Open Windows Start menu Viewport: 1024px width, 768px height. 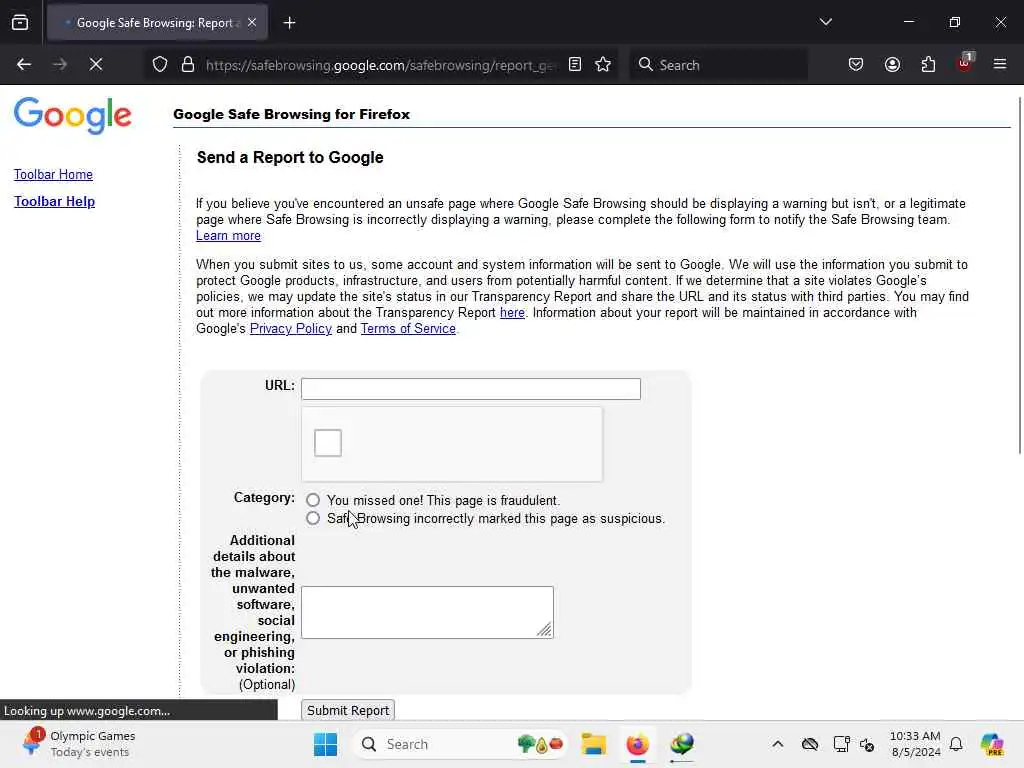pyautogui.click(x=325, y=744)
